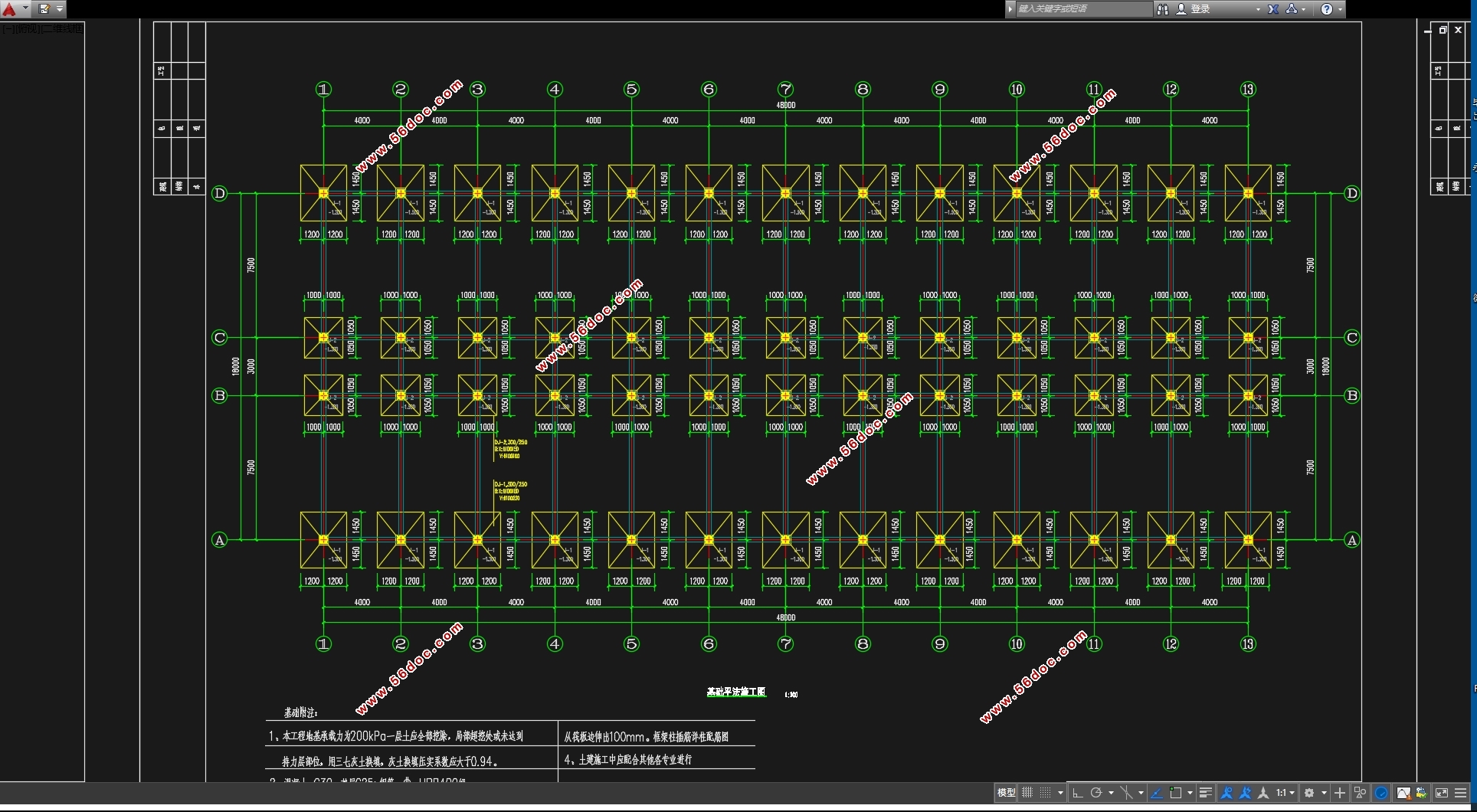Open the status bar customization menu
Image resolution: width=1477 pixels, height=812 pixels.
click(x=1461, y=793)
